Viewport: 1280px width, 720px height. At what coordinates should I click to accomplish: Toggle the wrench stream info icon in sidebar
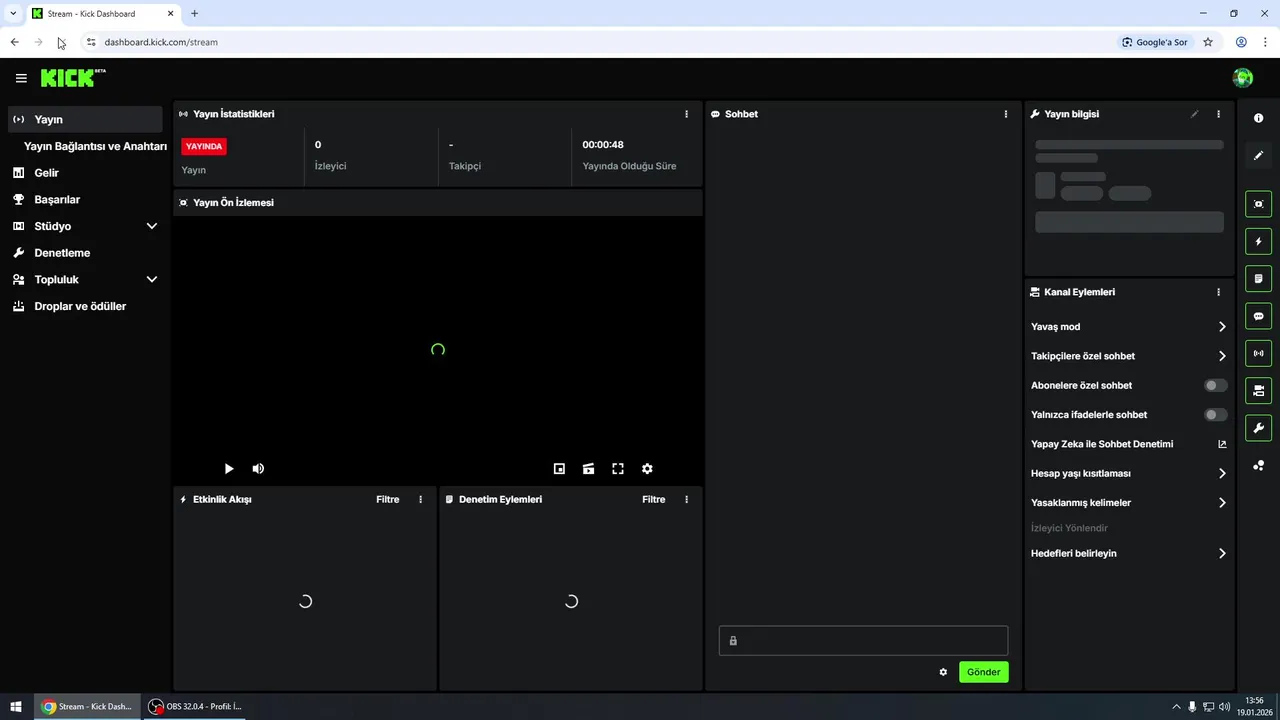pos(1258,428)
